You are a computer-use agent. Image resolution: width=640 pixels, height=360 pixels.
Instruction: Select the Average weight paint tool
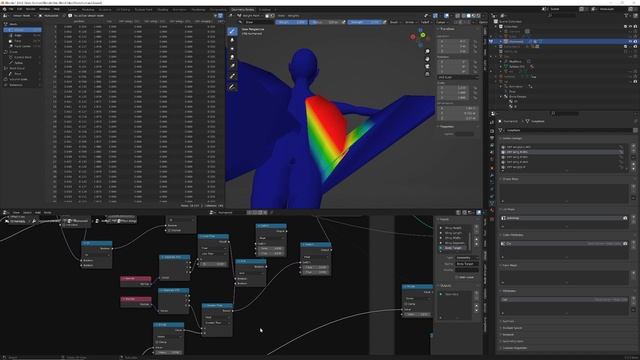coord(232,49)
